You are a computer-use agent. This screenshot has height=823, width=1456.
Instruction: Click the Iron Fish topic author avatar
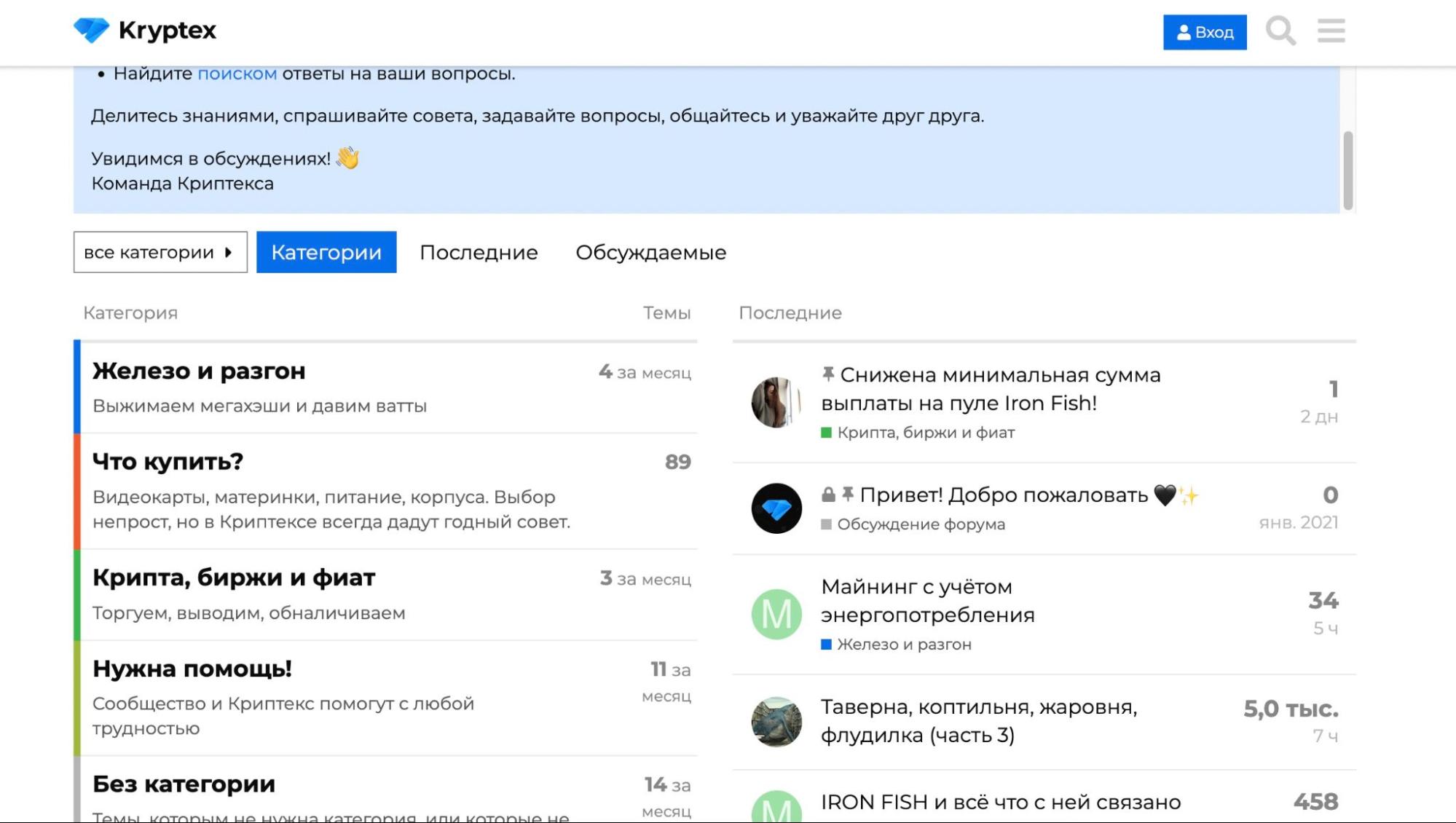click(776, 402)
